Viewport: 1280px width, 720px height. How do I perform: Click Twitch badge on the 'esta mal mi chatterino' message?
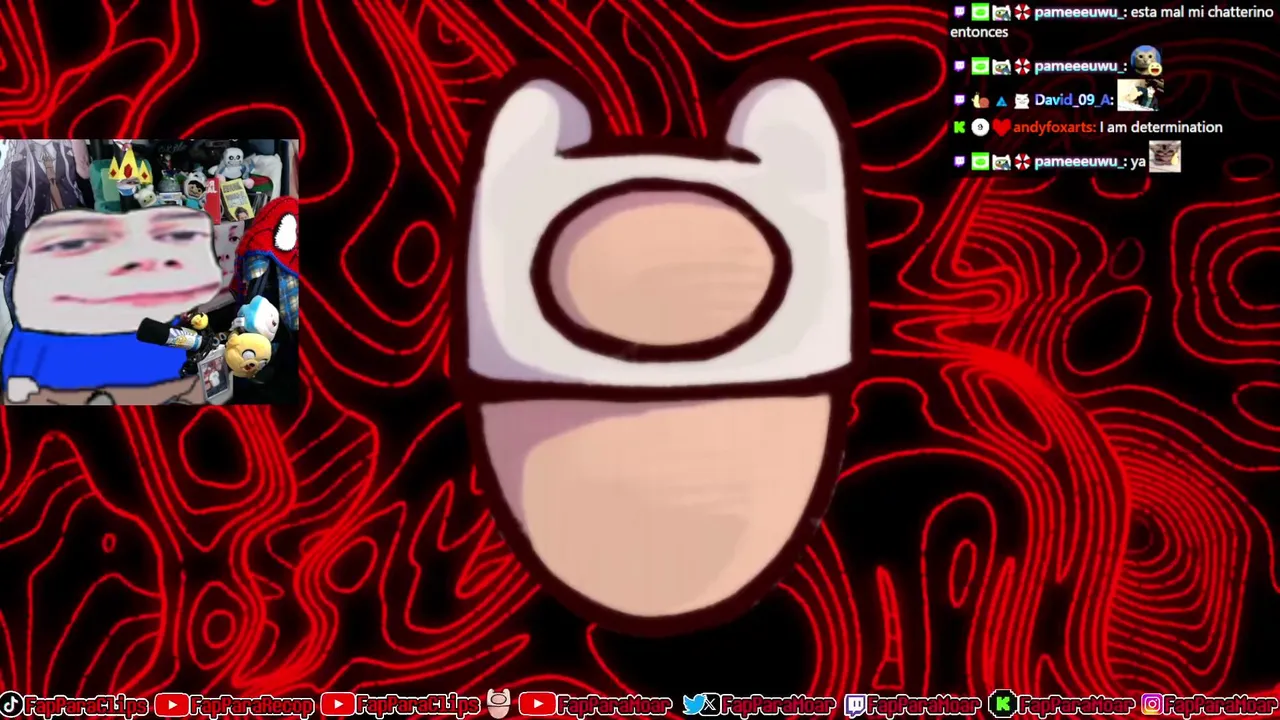pyautogui.click(x=960, y=13)
